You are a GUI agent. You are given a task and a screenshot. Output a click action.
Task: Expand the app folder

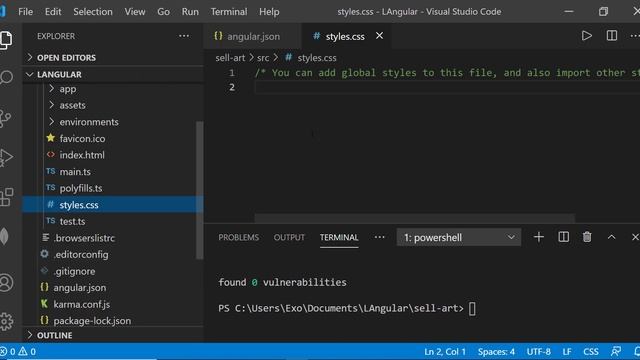[x=113, y=89]
